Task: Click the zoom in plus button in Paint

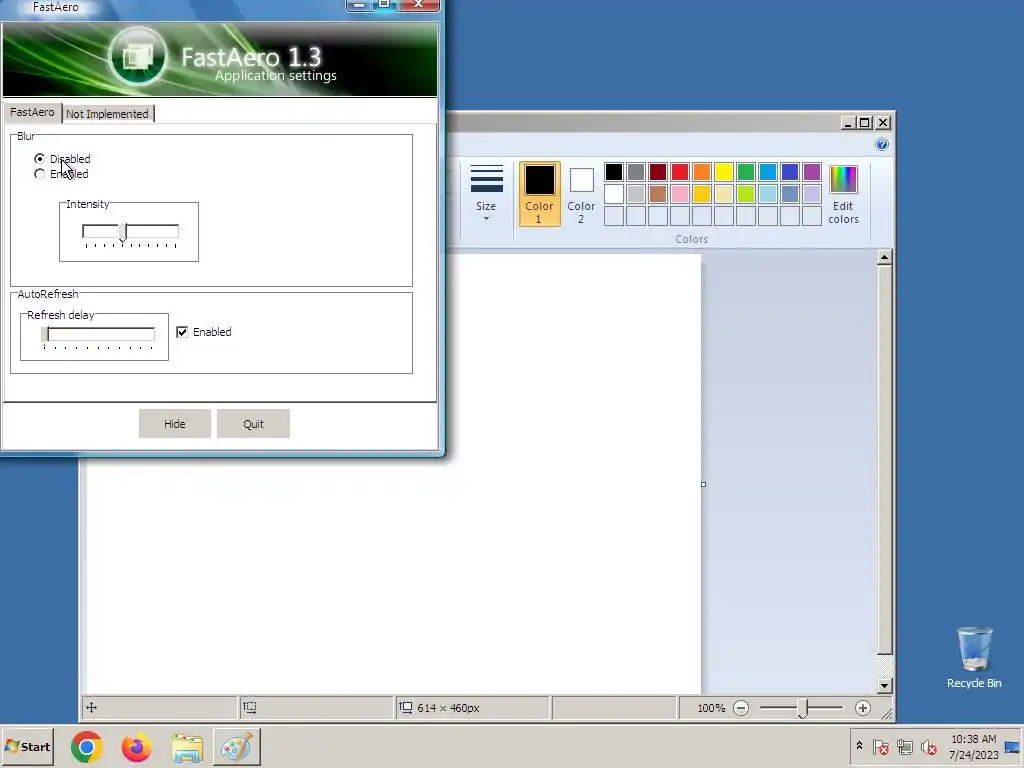Action: coord(863,708)
